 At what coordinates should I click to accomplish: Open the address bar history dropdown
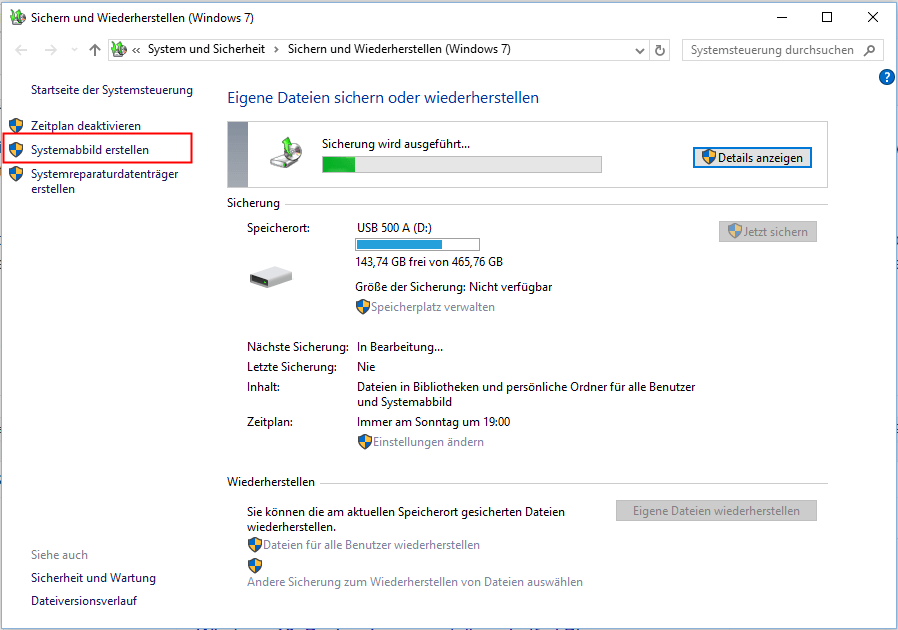coord(640,50)
